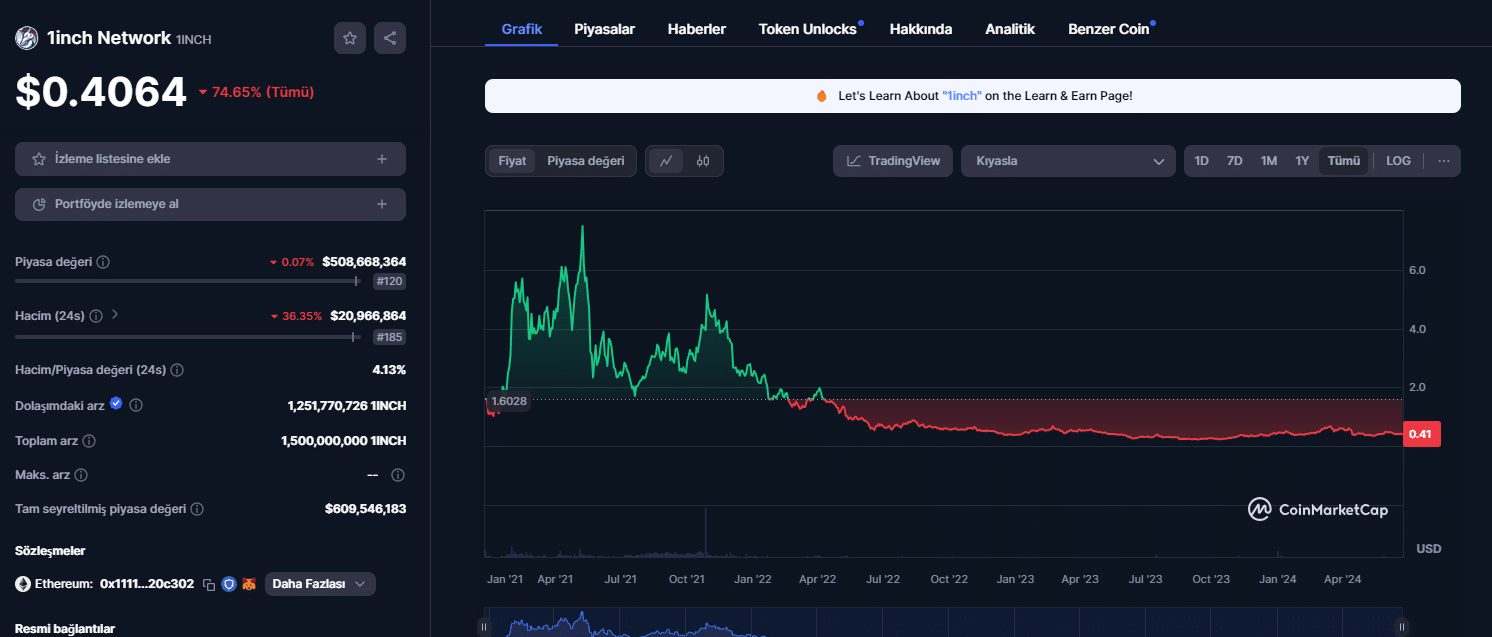Screen dimensions: 1492x637
Task: Click the 1inch Network logo icon
Action: 26,38
